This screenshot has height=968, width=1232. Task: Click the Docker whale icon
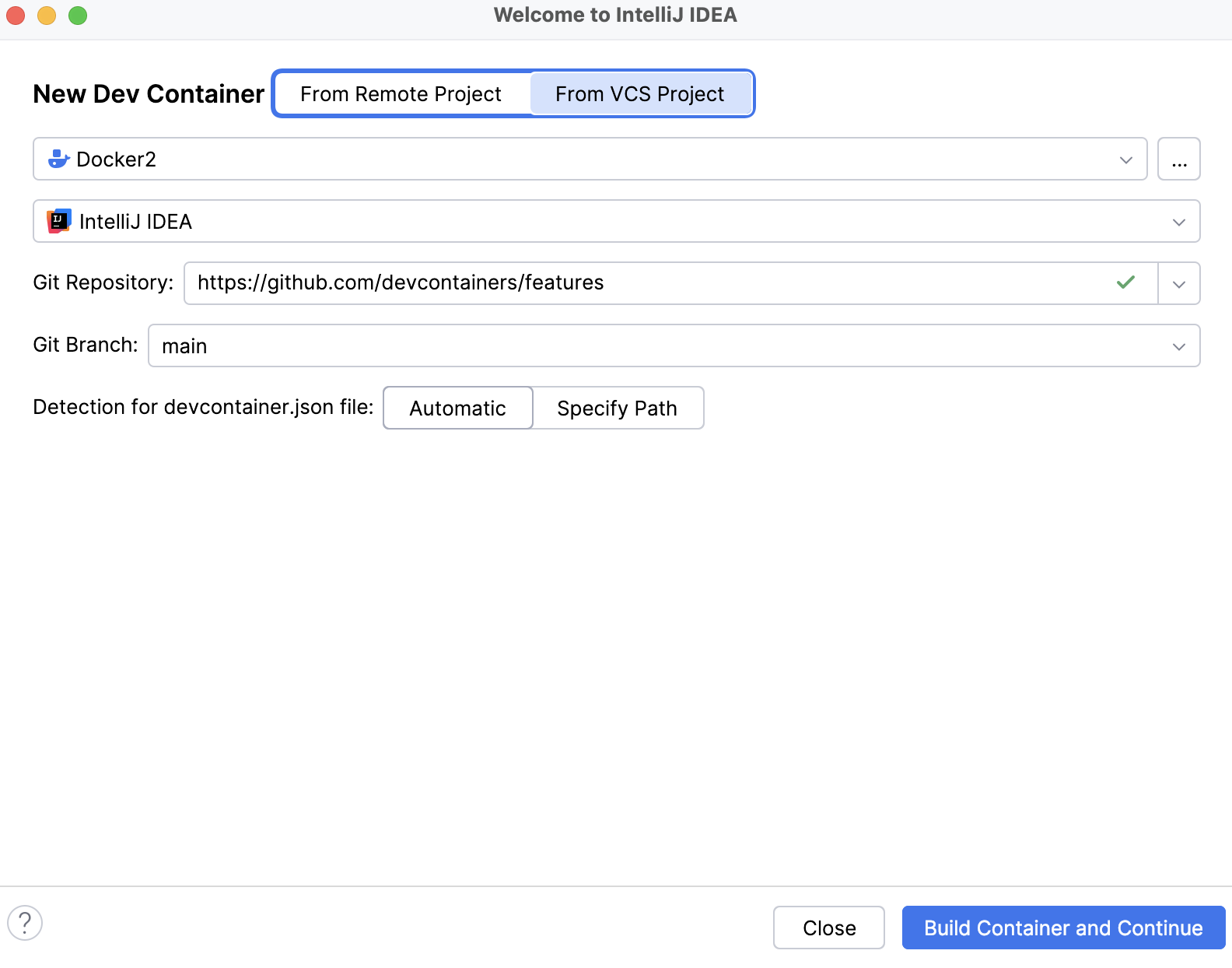coord(58,159)
